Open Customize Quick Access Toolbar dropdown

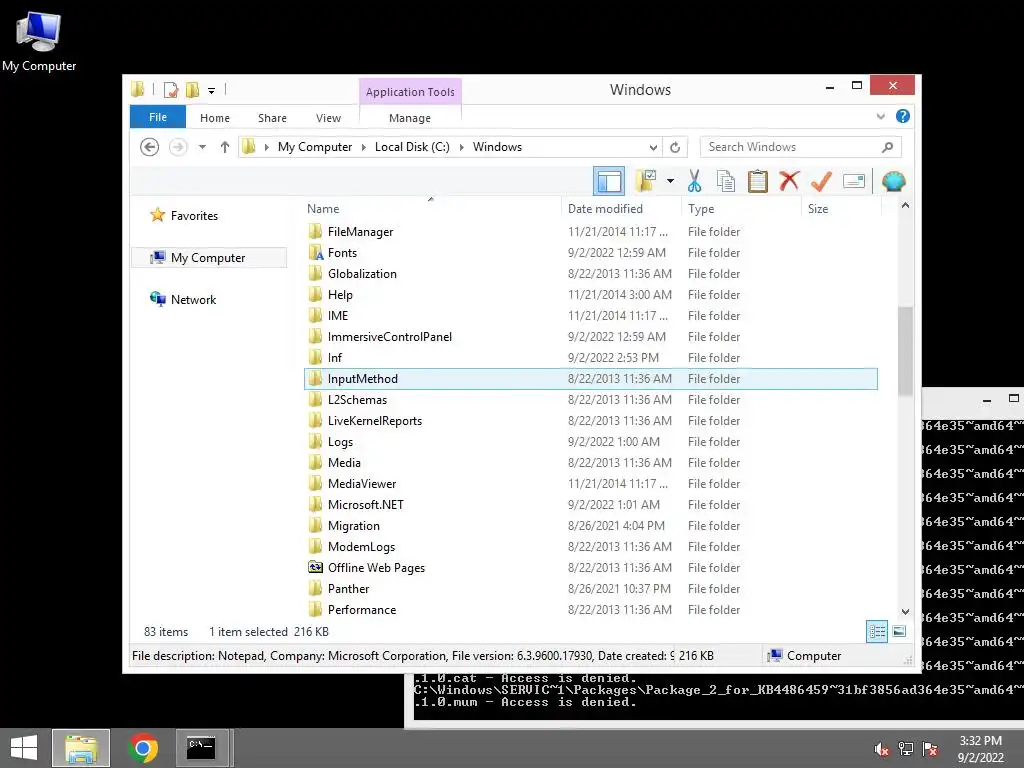(x=212, y=91)
